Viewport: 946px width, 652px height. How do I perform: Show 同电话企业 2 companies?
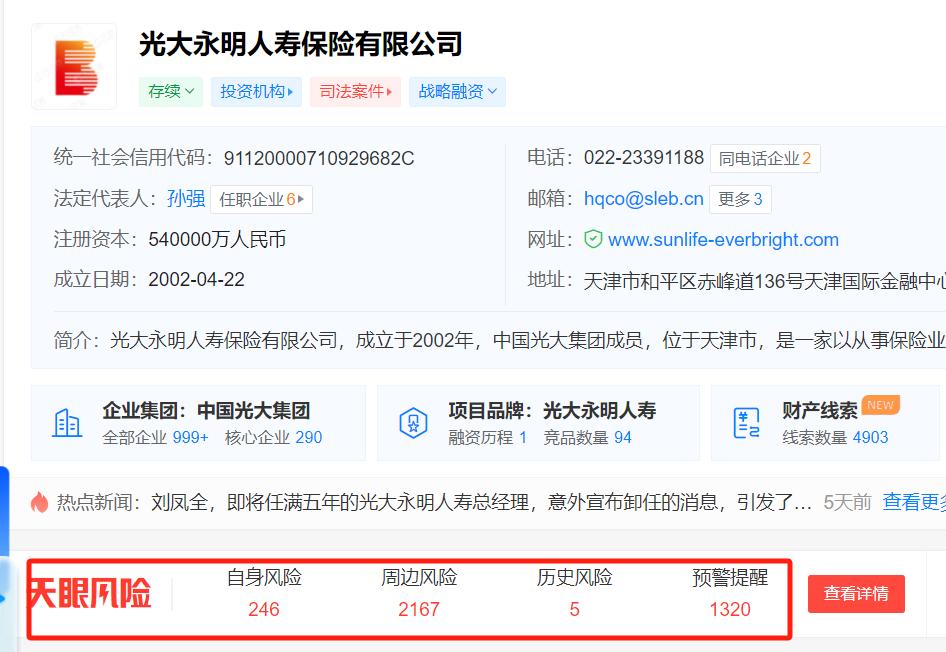click(x=765, y=159)
